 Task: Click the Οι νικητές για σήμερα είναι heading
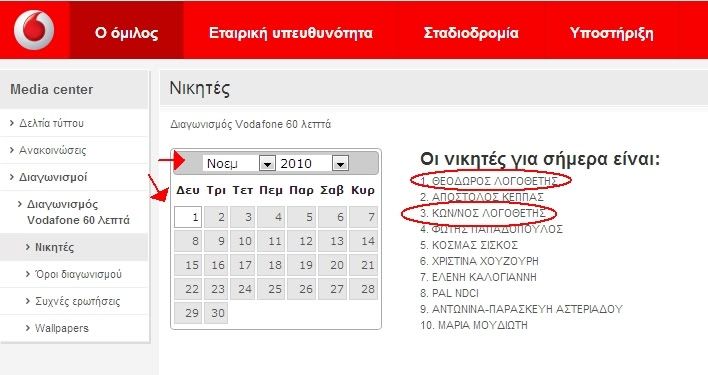pyautogui.click(x=540, y=159)
